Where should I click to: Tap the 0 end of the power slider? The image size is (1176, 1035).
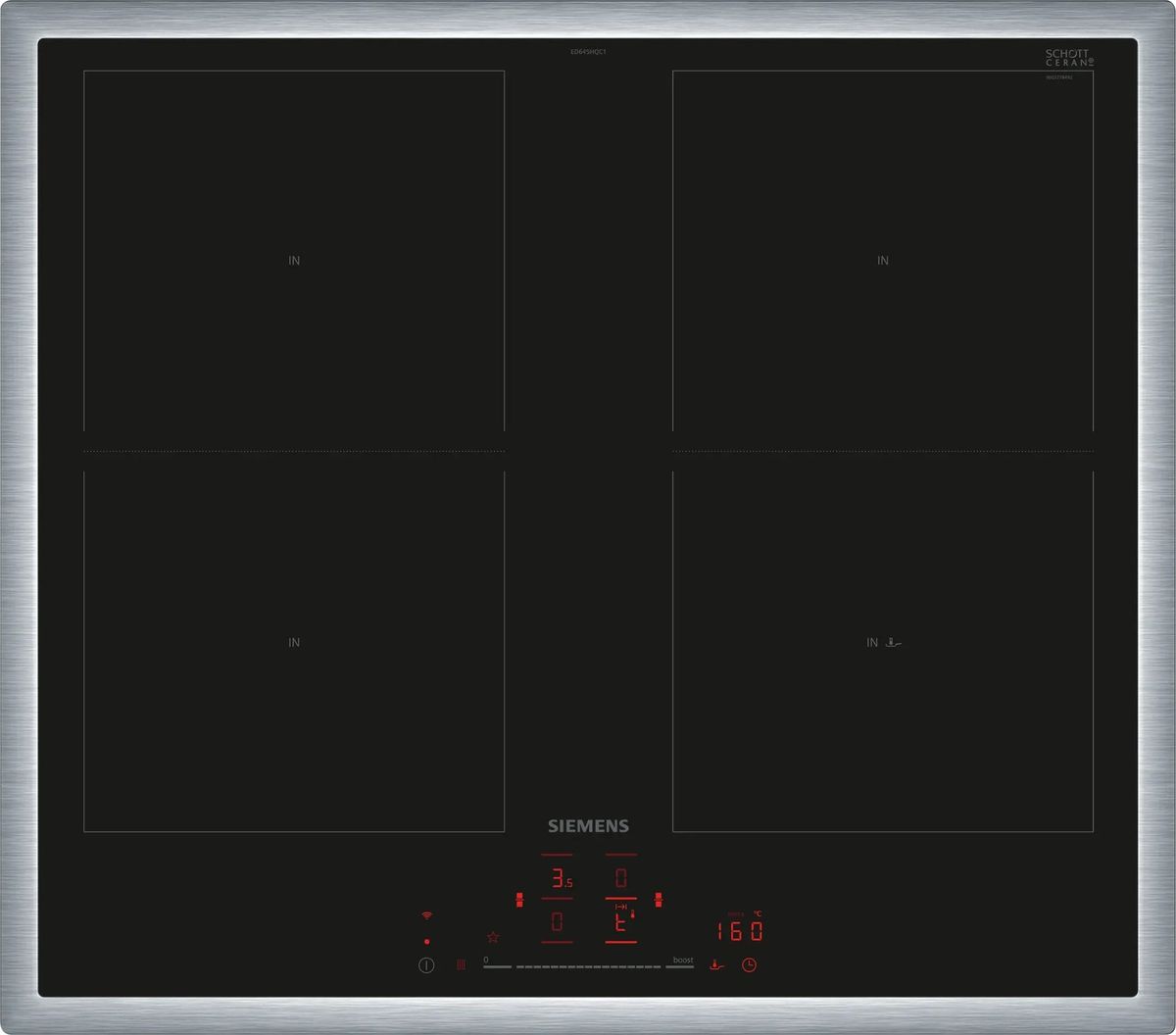pyautogui.click(x=497, y=964)
